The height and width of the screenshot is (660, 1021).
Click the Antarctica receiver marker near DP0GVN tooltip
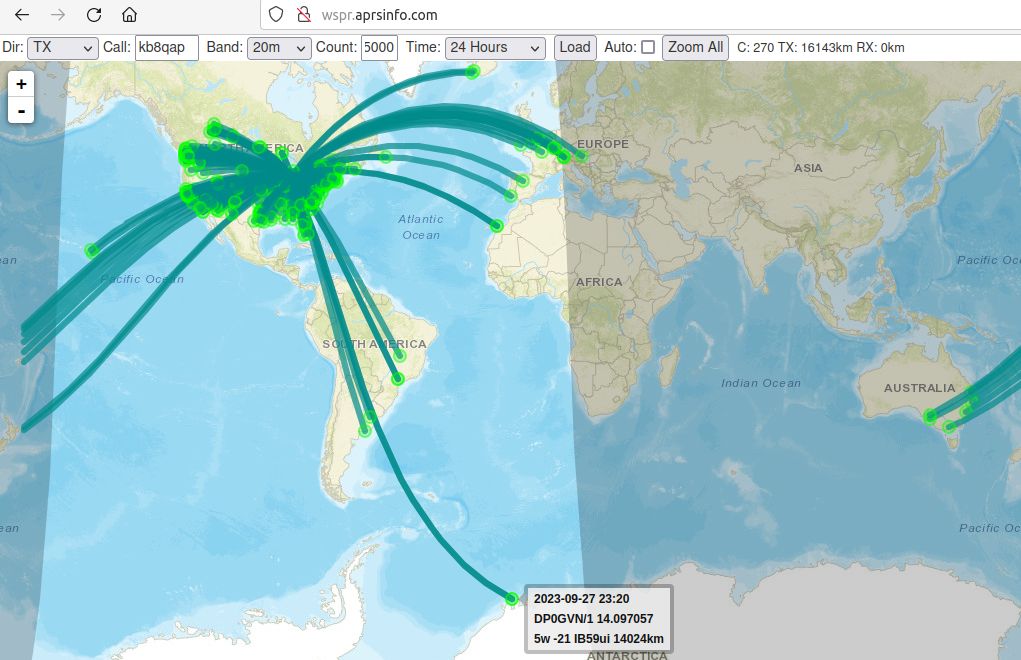tap(512, 598)
